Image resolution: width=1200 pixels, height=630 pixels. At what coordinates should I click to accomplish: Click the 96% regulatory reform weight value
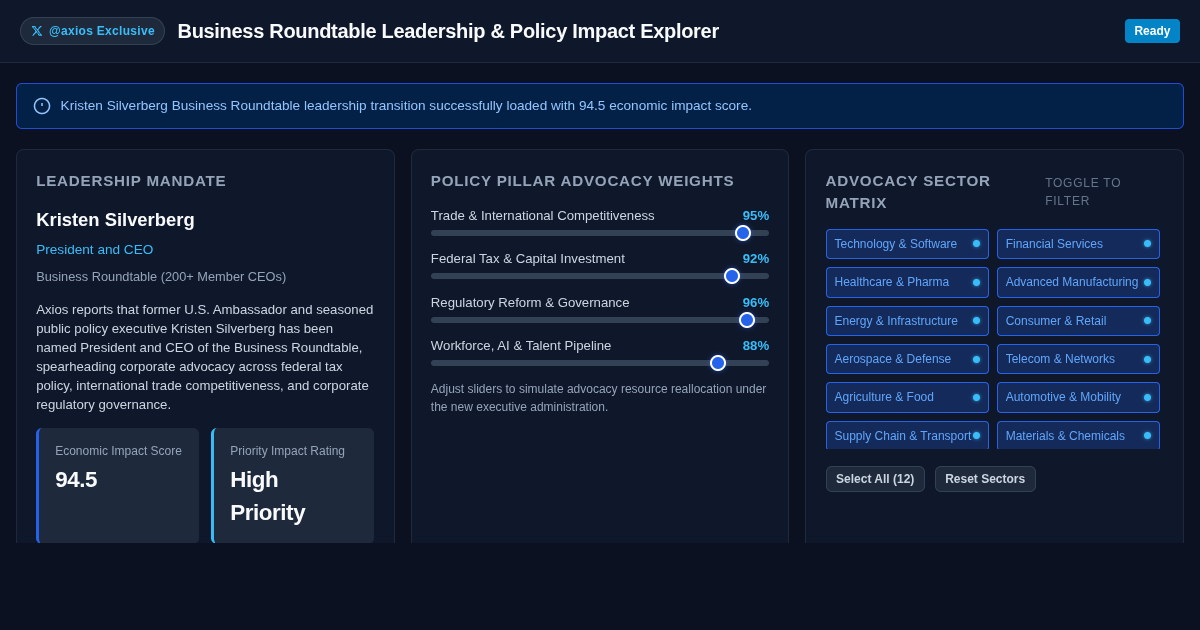(x=756, y=303)
